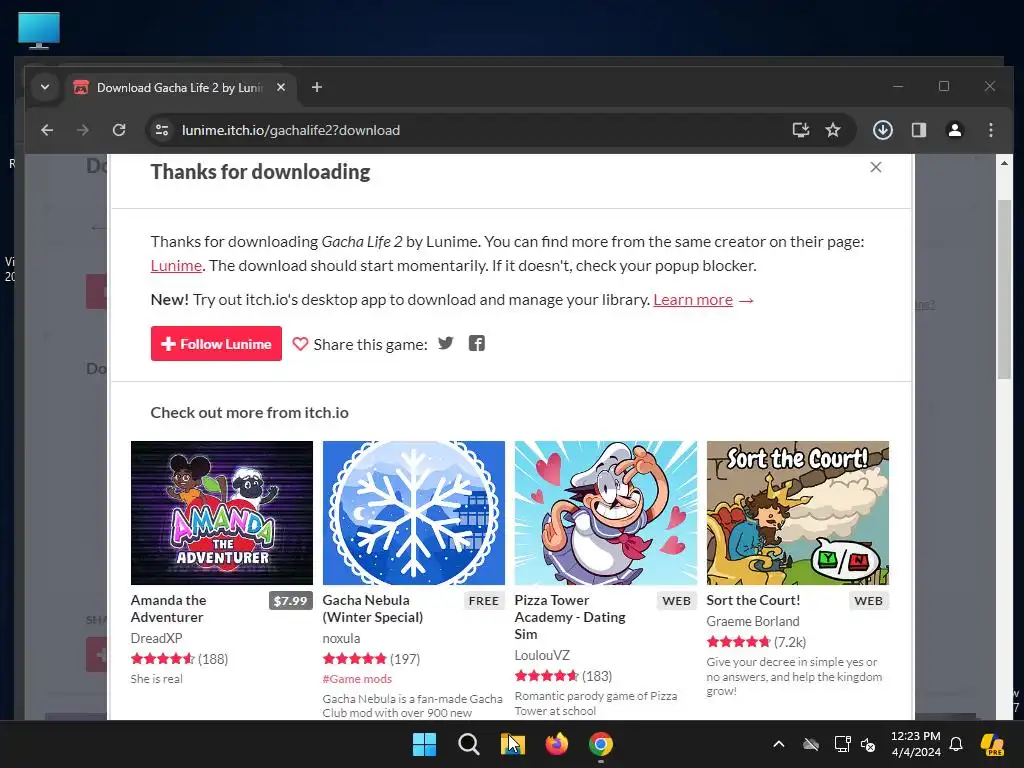Bookmark this page with the star
Viewport: 1024px width, 768px height.
(x=833, y=130)
